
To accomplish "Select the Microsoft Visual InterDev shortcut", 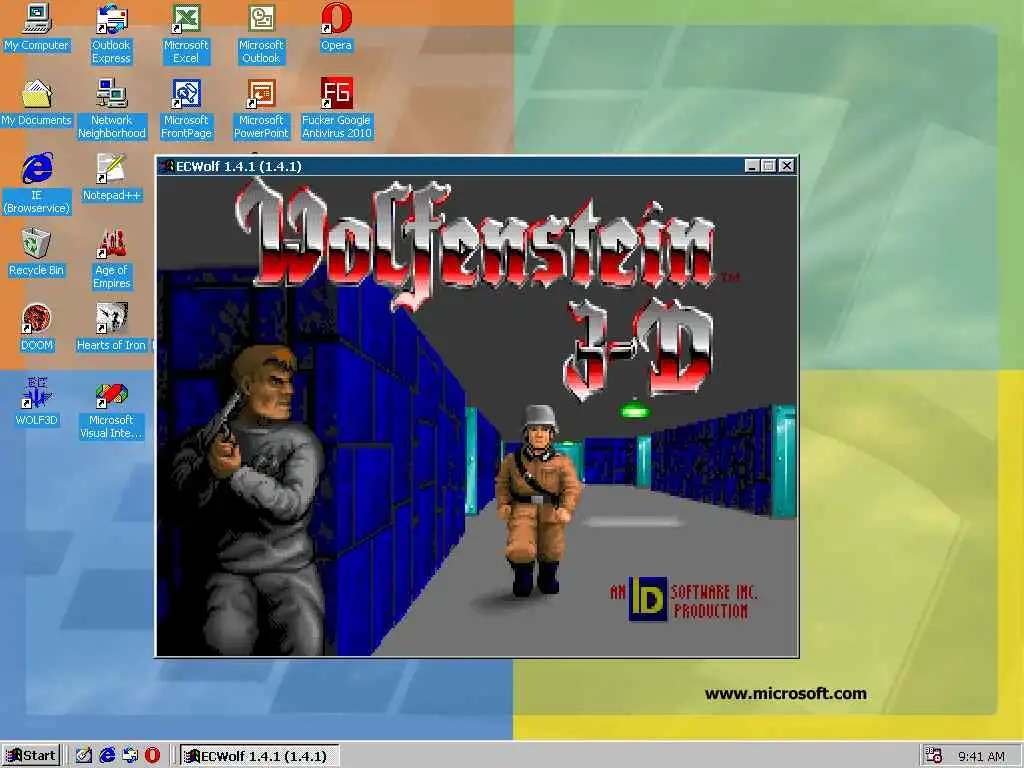I will click(x=112, y=409).
